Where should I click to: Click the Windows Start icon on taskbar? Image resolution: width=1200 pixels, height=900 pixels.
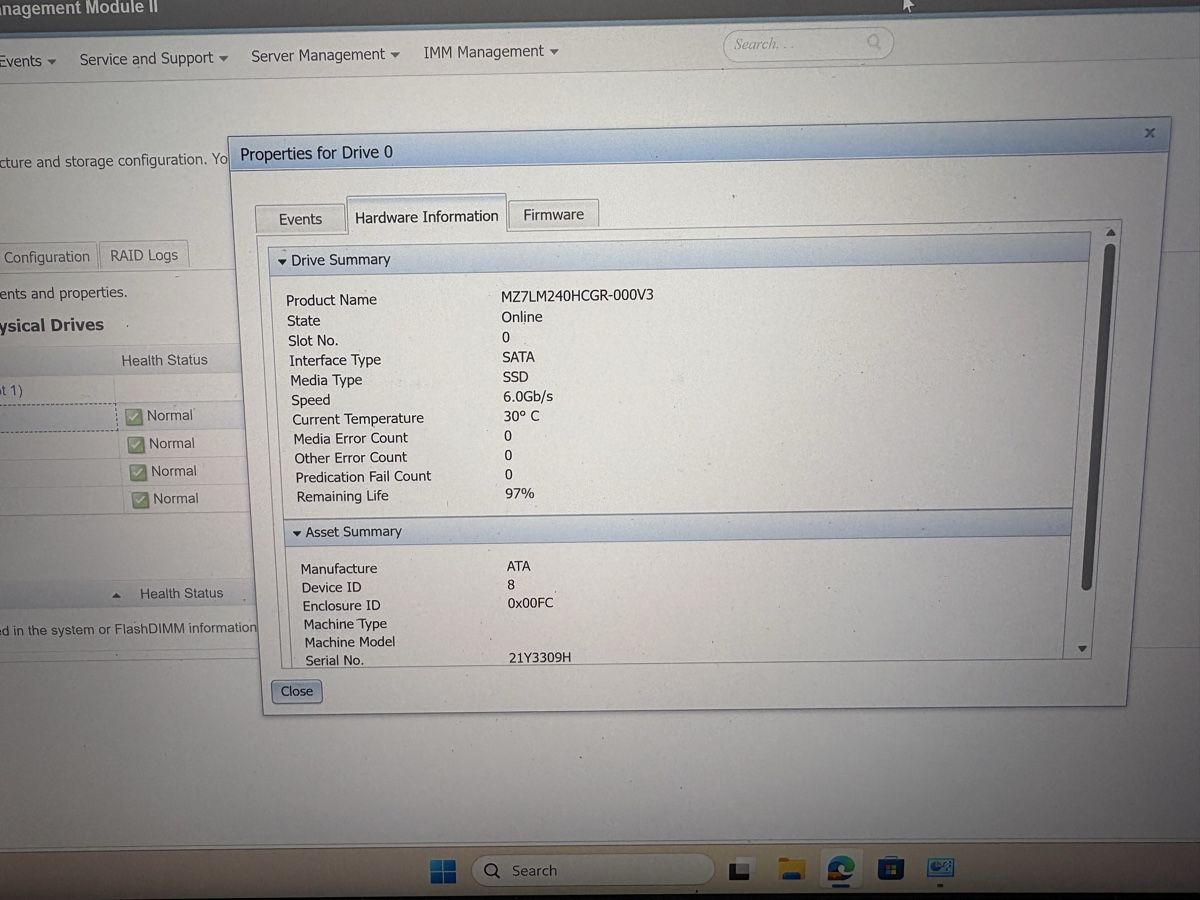point(443,871)
